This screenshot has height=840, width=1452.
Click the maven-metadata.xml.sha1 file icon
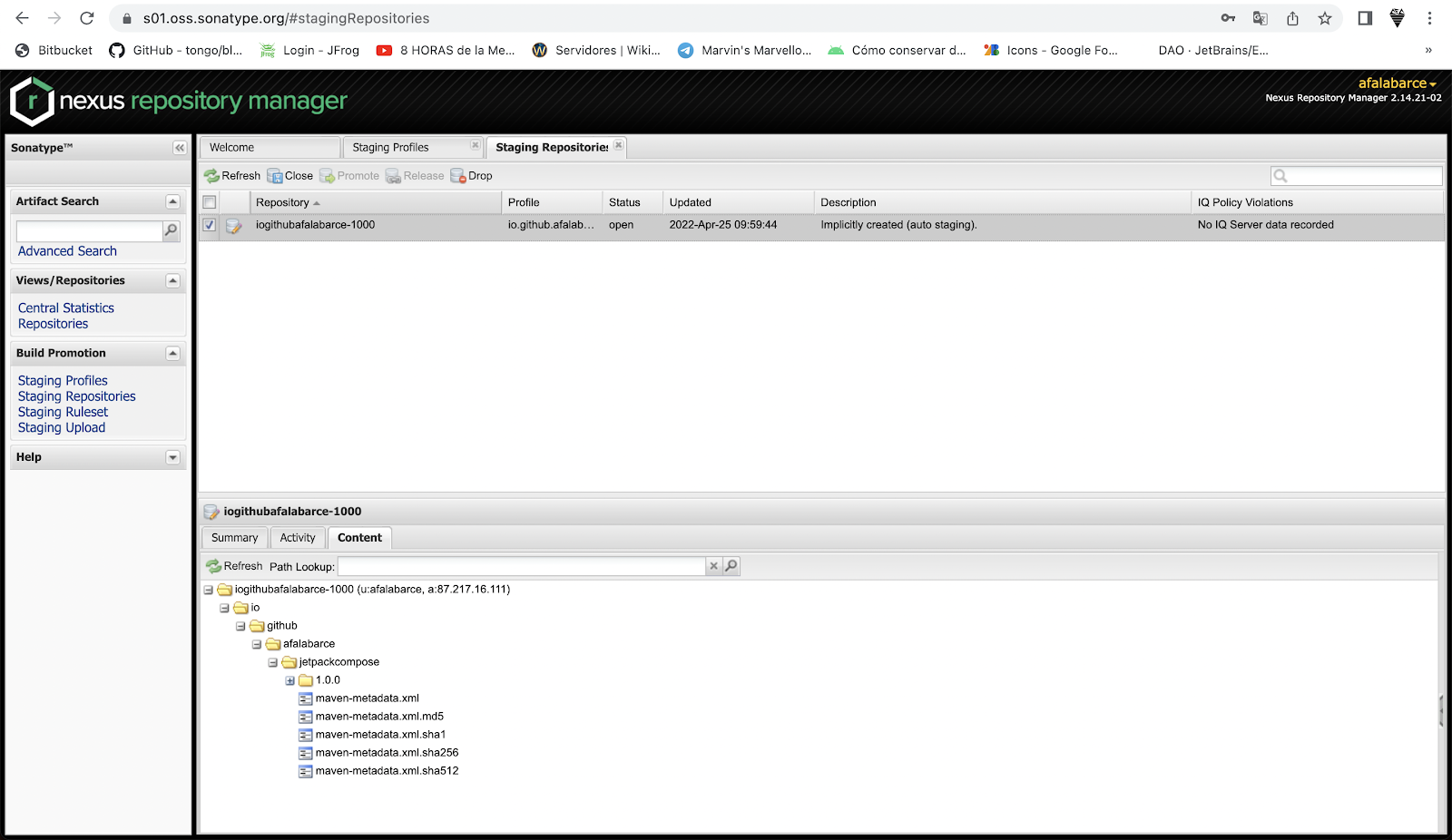tap(306, 735)
